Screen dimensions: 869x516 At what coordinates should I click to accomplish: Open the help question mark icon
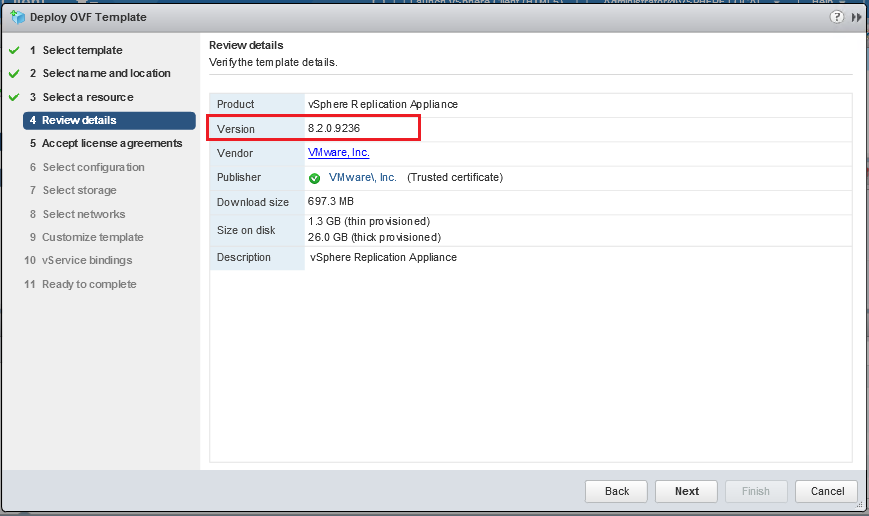click(836, 17)
